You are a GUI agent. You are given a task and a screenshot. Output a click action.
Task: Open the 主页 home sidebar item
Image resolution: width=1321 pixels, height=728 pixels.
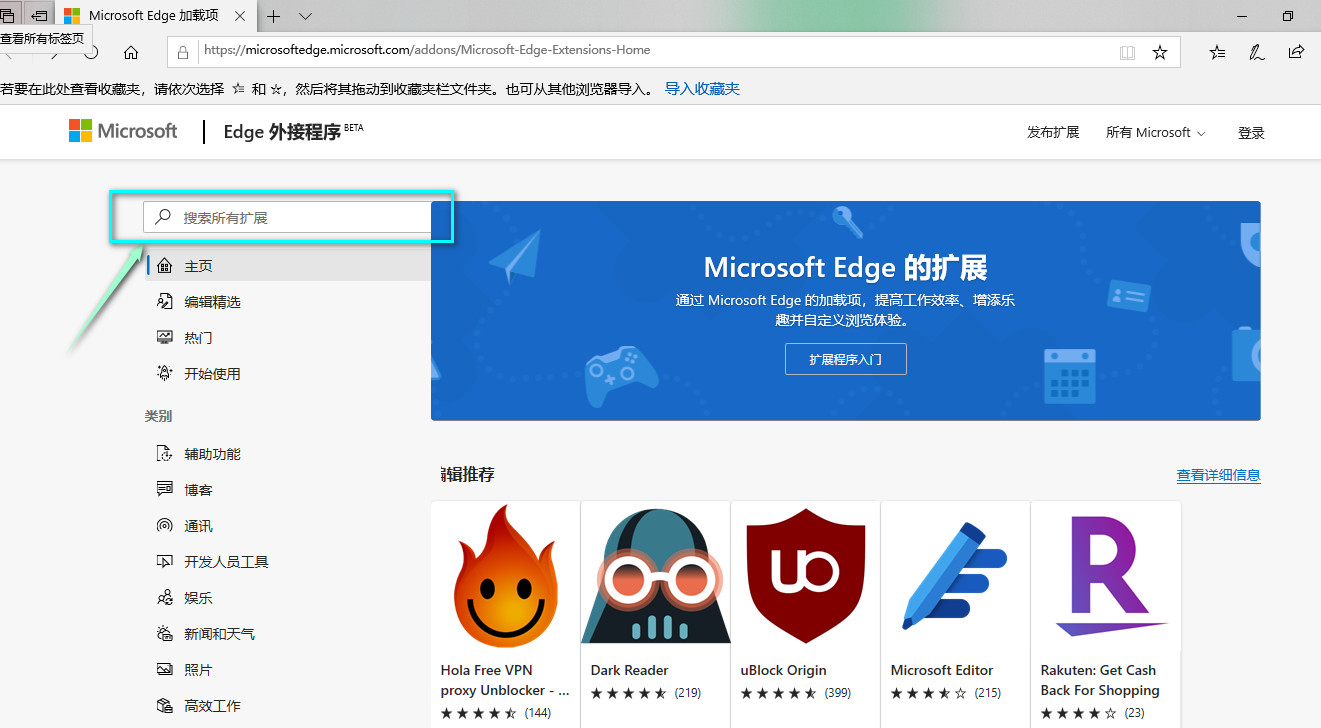pos(288,266)
